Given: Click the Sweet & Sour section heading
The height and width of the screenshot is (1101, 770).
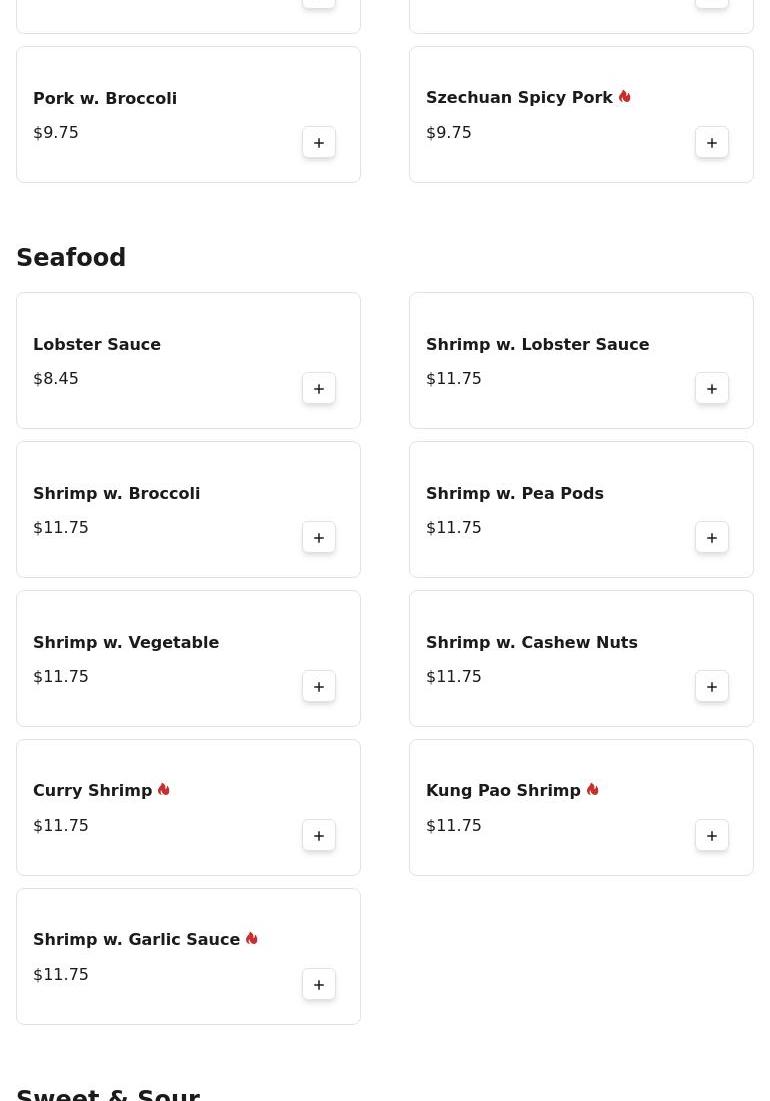Looking at the screenshot, I should (108, 1094).
